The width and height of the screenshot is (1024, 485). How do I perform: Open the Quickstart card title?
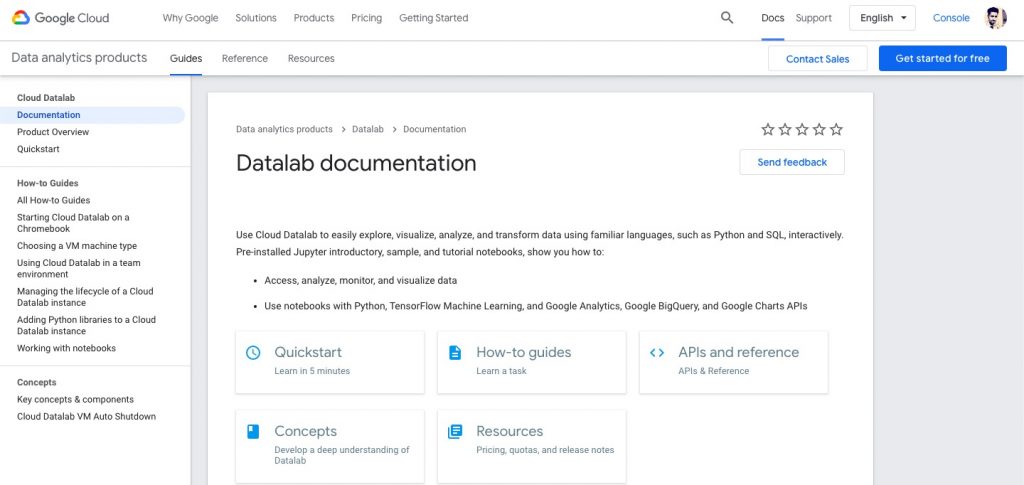308,352
